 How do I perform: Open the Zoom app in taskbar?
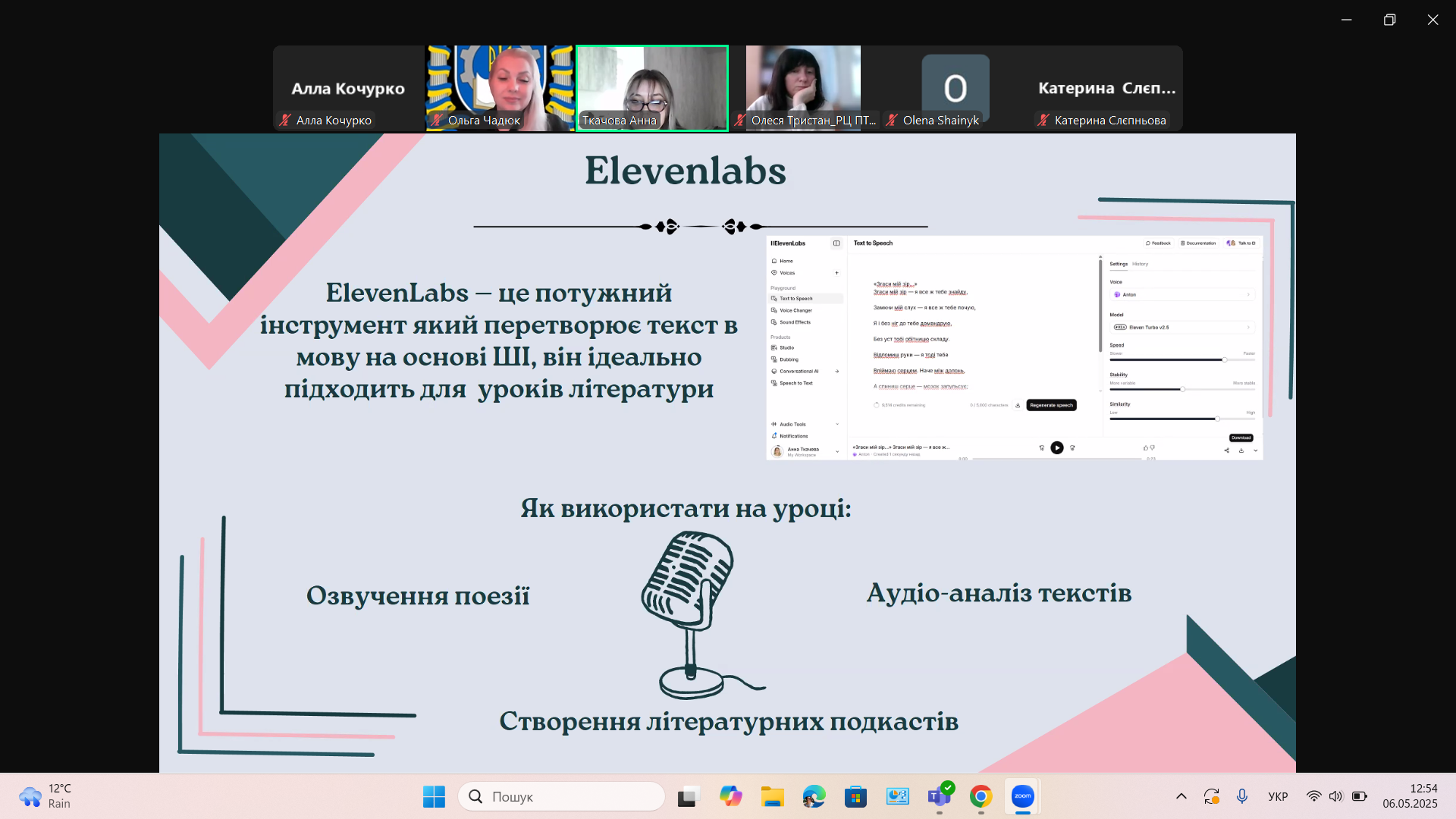pyautogui.click(x=1022, y=796)
